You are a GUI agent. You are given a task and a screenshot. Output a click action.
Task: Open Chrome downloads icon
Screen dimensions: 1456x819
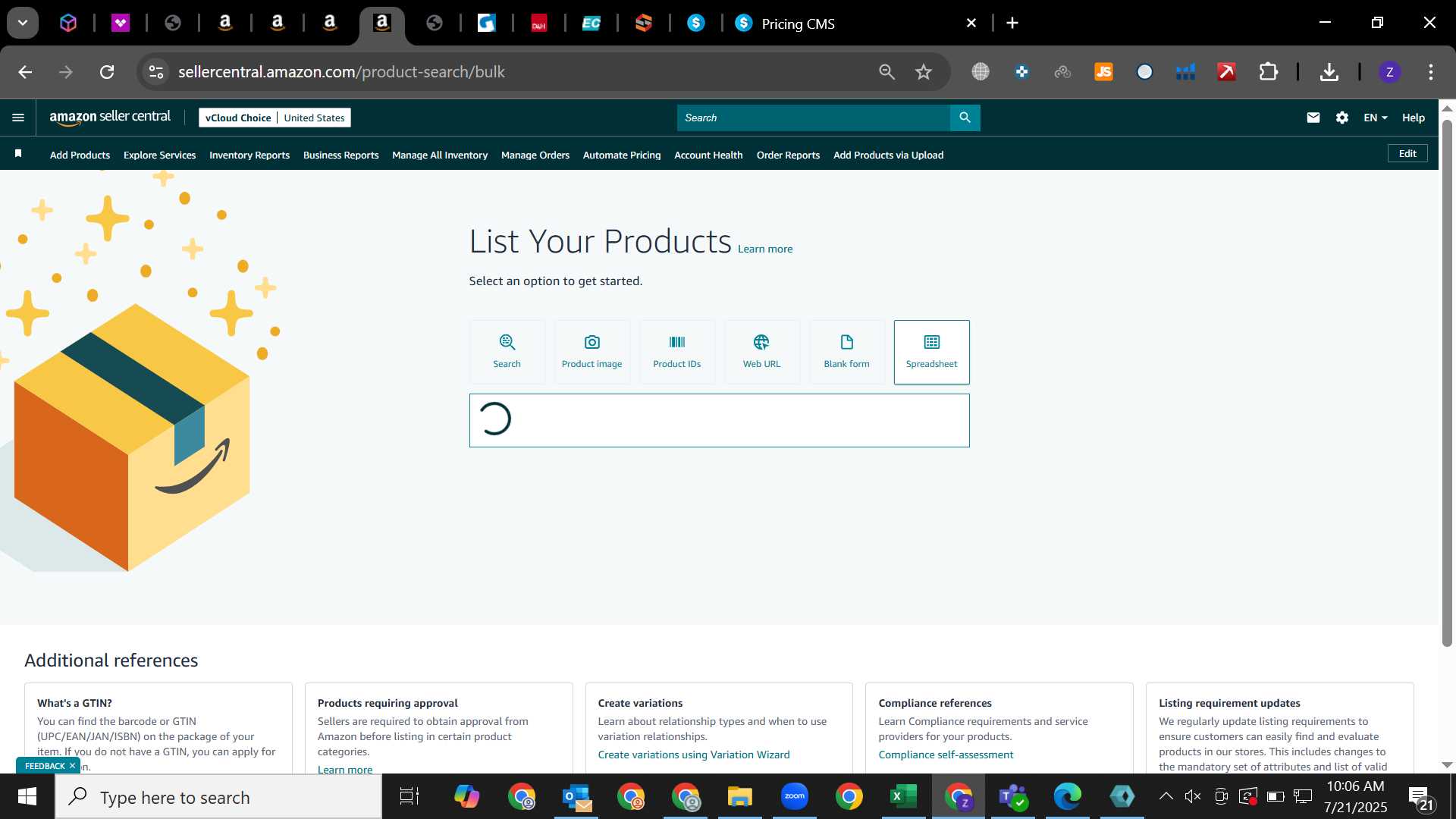[1329, 72]
